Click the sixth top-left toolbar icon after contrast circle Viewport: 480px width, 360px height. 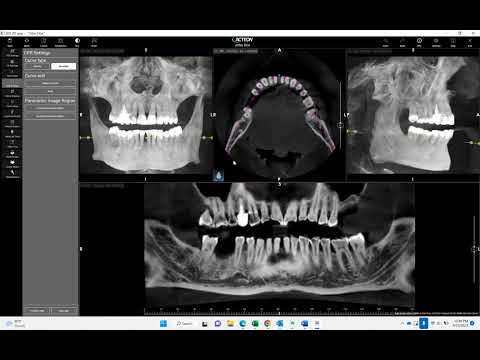point(94,42)
